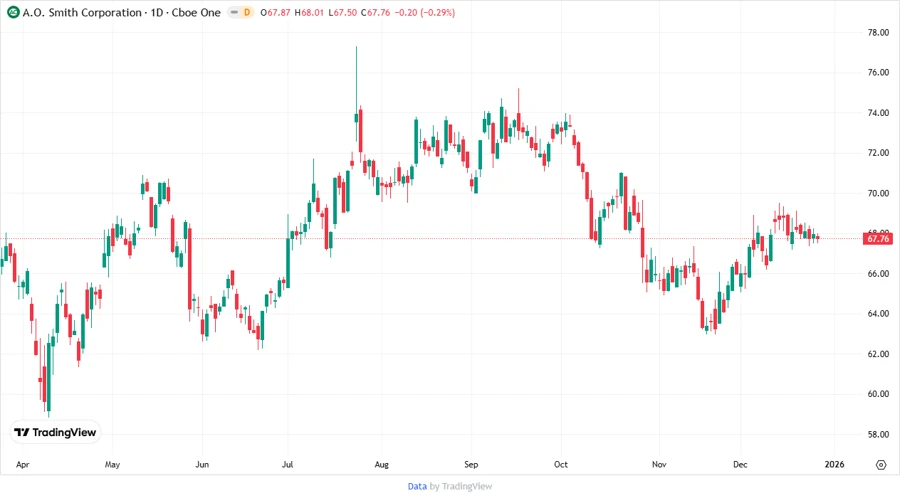
Task: Click the May label on time axis
Action: pos(112,465)
